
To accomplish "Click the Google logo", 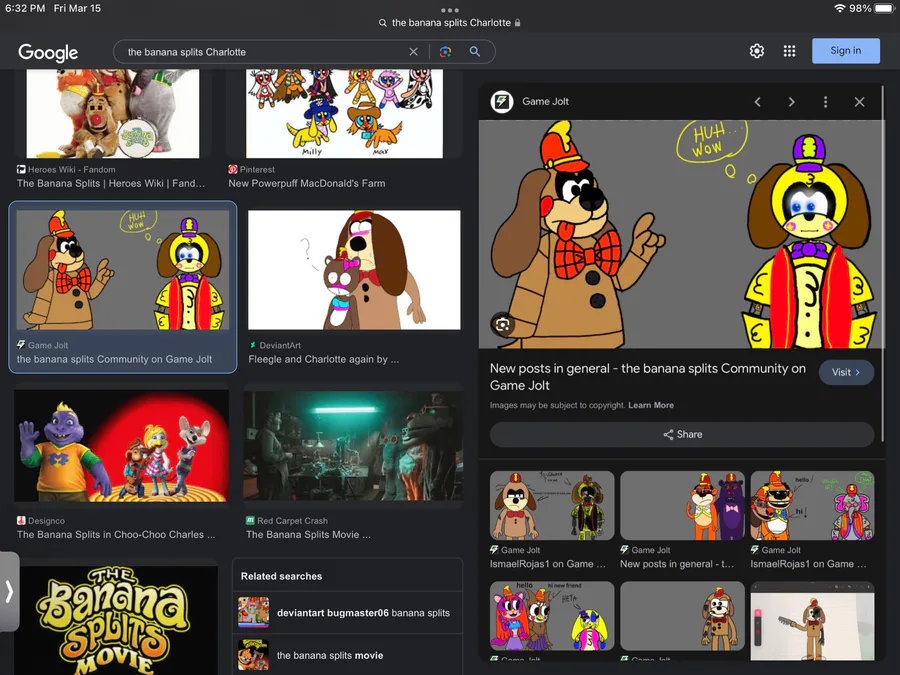I will (x=48, y=52).
